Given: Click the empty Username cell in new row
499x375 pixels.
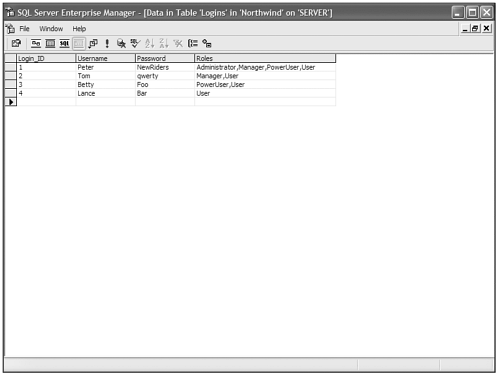Looking at the screenshot, I should coord(105,102).
